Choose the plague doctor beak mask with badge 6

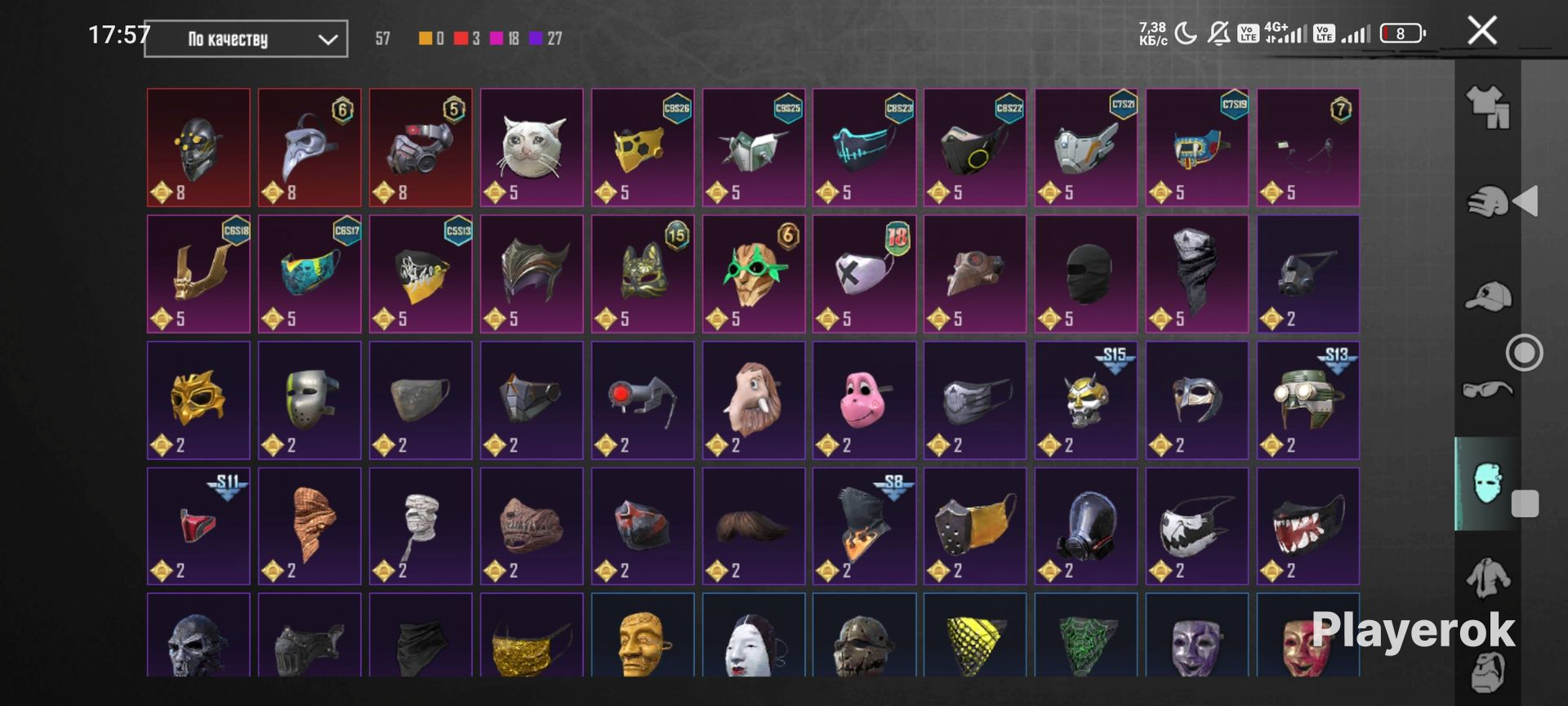tap(310, 147)
